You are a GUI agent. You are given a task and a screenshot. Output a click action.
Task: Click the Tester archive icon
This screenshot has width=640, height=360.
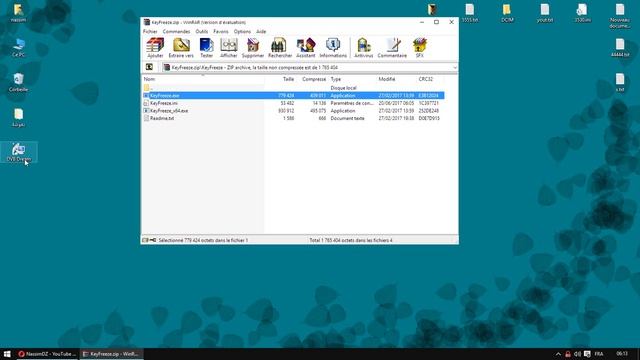click(x=207, y=48)
